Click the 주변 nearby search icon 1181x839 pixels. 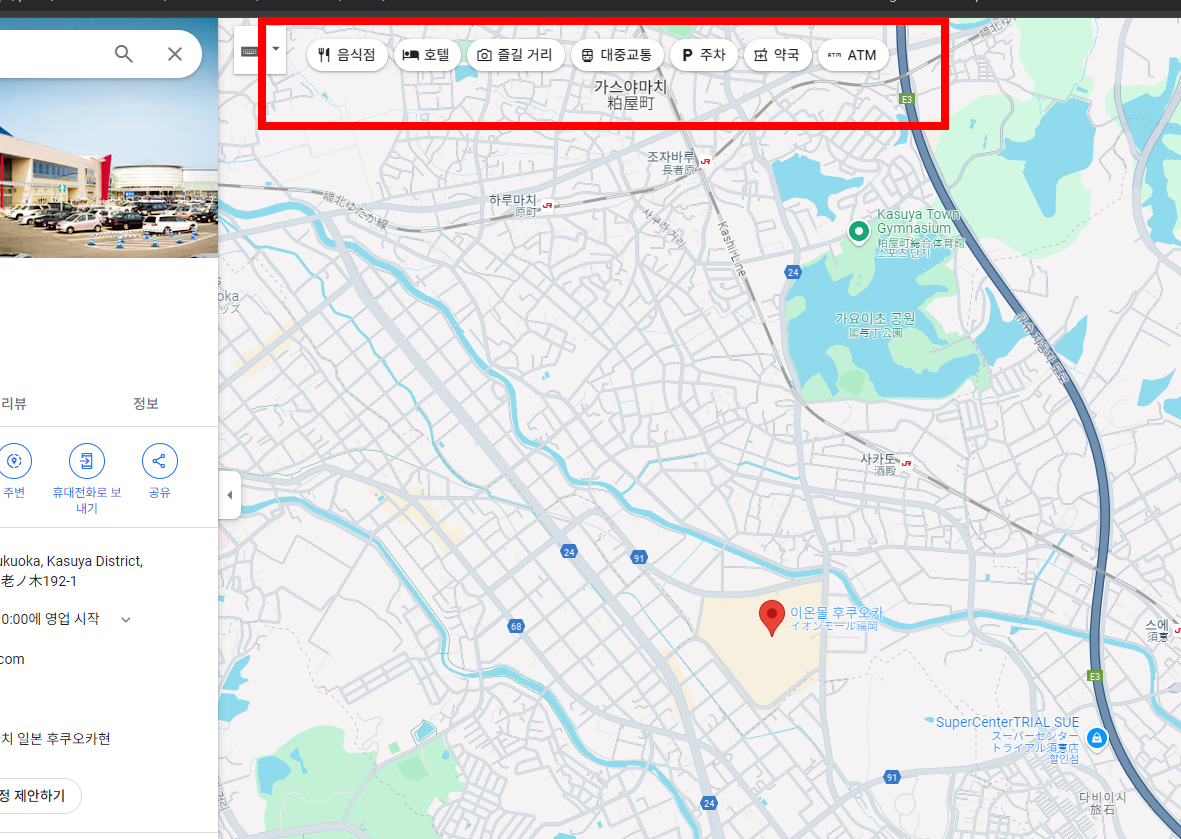click(16, 461)
